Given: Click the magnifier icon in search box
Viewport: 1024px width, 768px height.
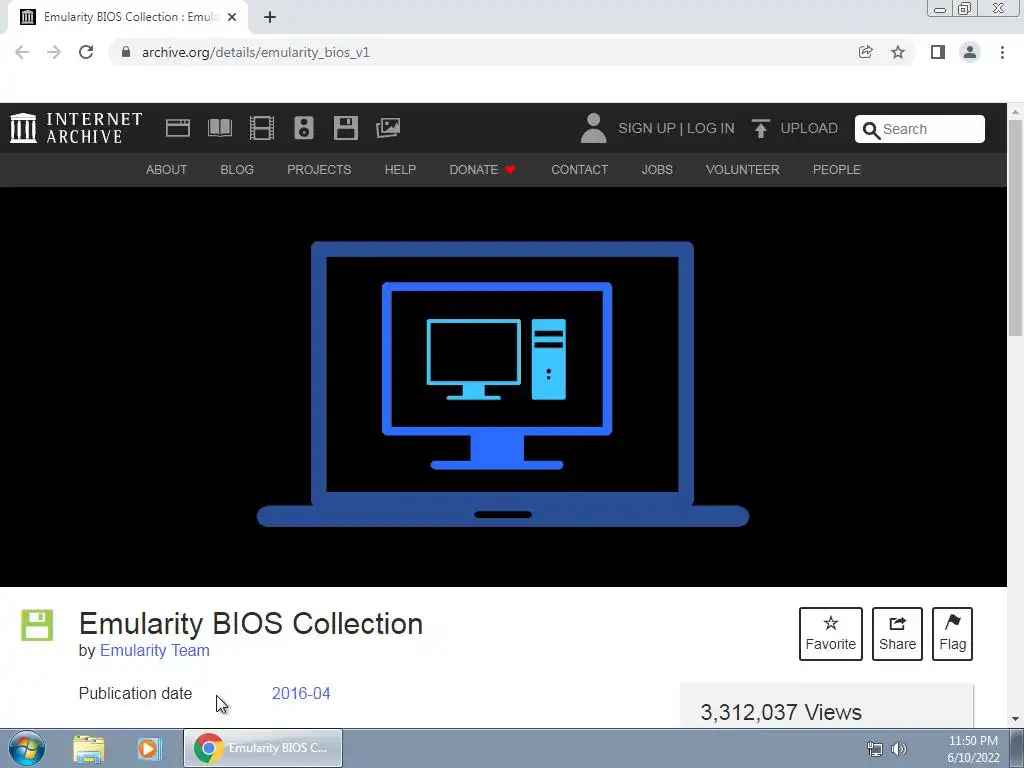Looking at the screenshot, I should click(871, 130).
